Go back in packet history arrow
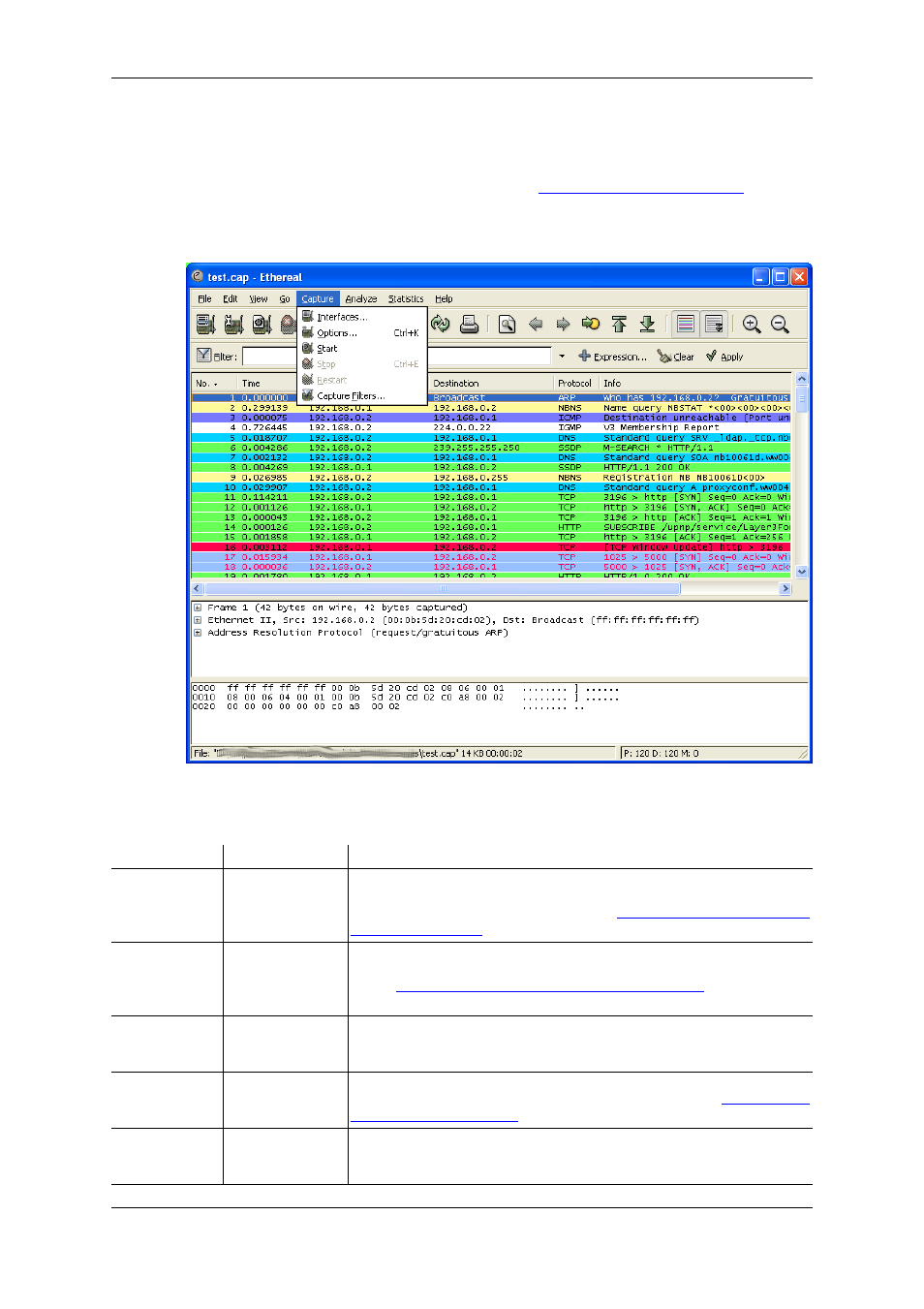This screenshot has width=924, height=1309. click(536, 325)
